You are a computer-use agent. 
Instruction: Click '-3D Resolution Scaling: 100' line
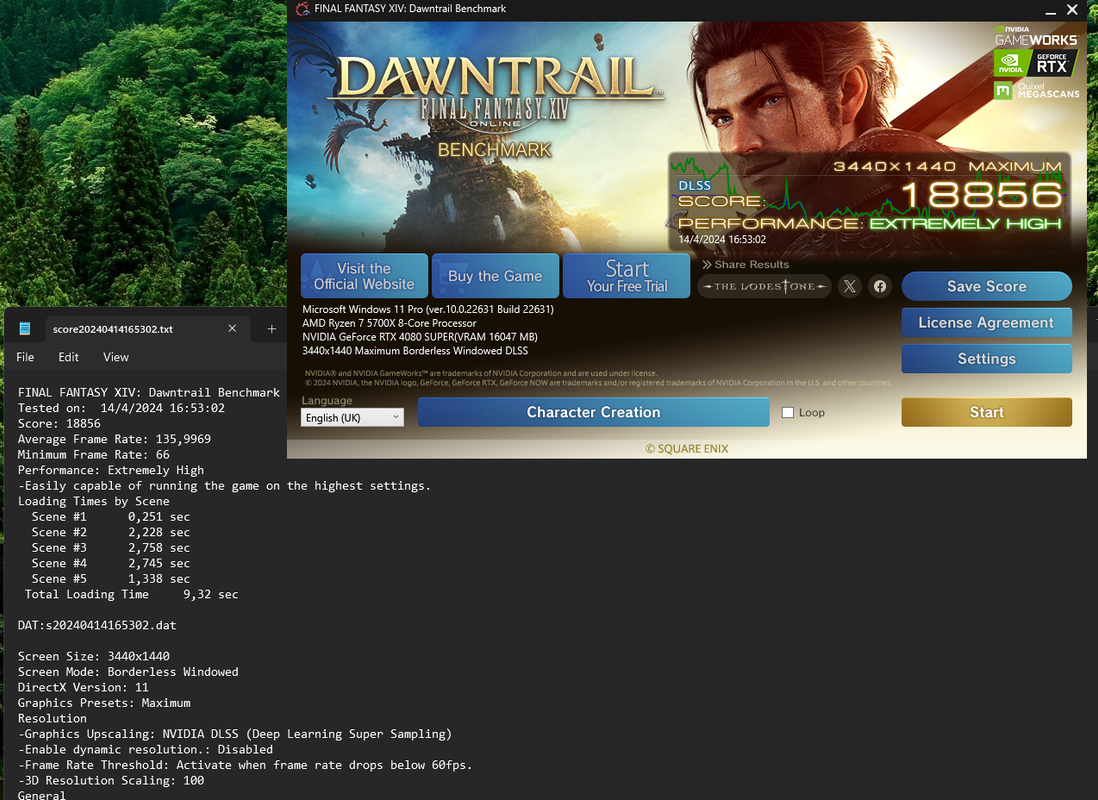point(111,780)
